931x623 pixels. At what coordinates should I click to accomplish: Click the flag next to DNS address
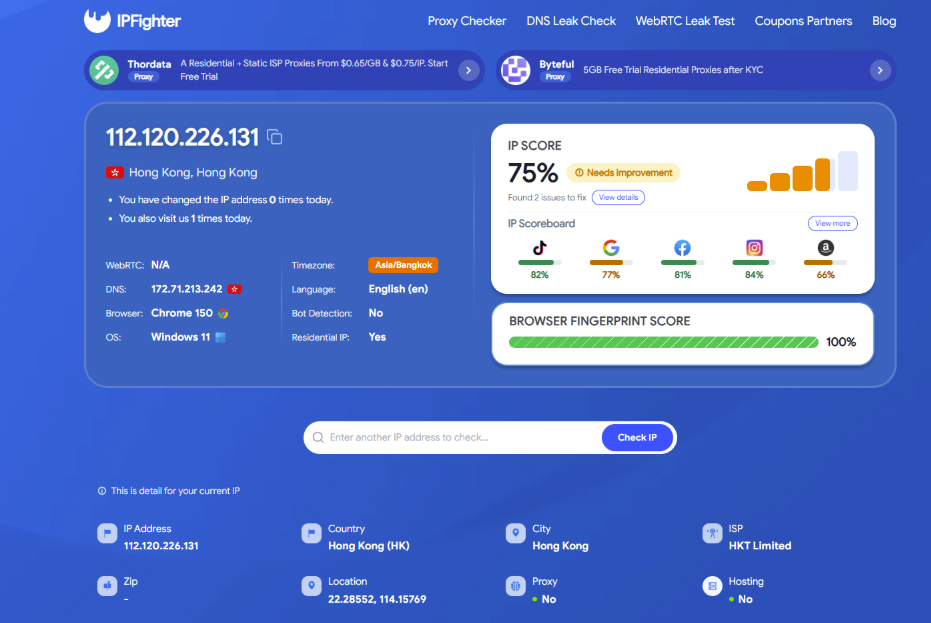[235, 289]
